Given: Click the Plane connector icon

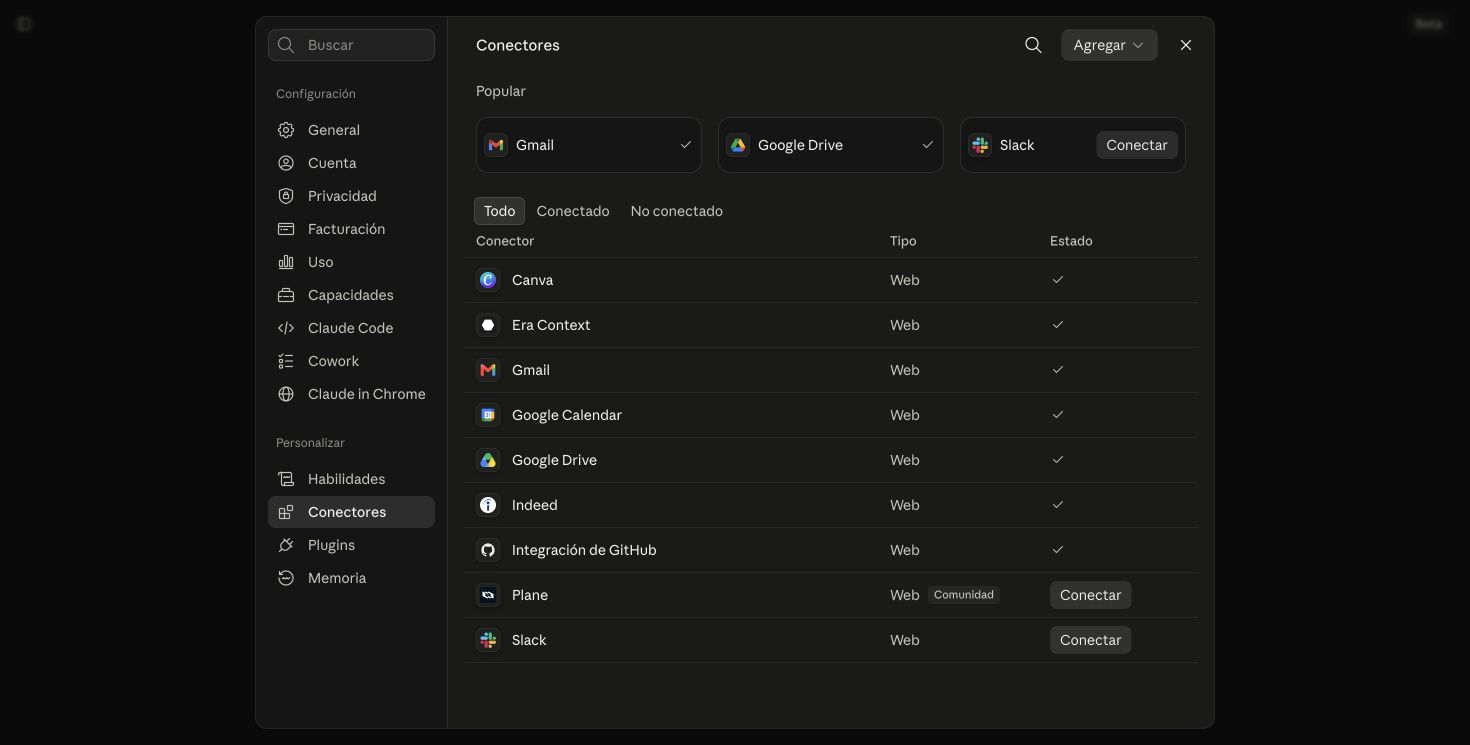Looking at the screenshot, I should [488, 595].
